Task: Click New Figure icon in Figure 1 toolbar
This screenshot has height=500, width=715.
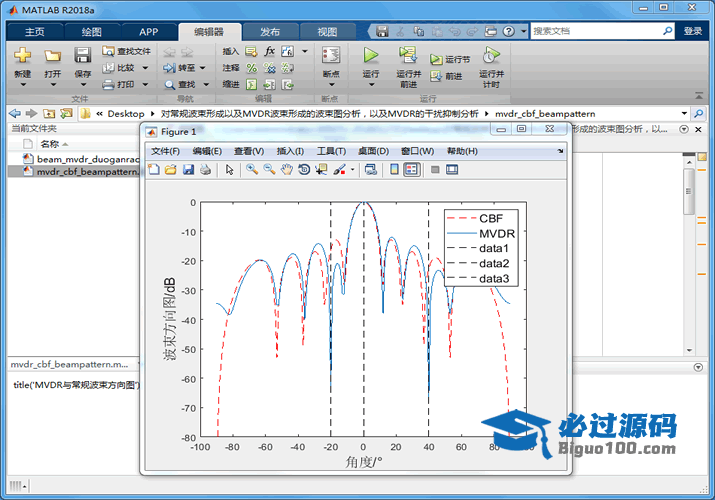Action: click(154, 170)
